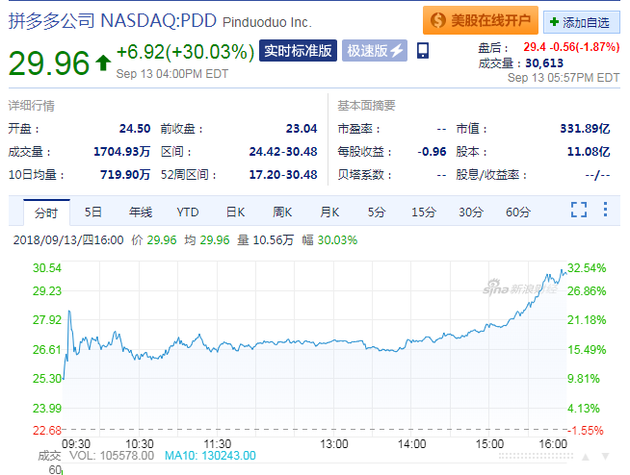Click the 拼多多公司 NASDAQ:PDD title
This screenshot has width=630, height=475.
tap(112, 21)
